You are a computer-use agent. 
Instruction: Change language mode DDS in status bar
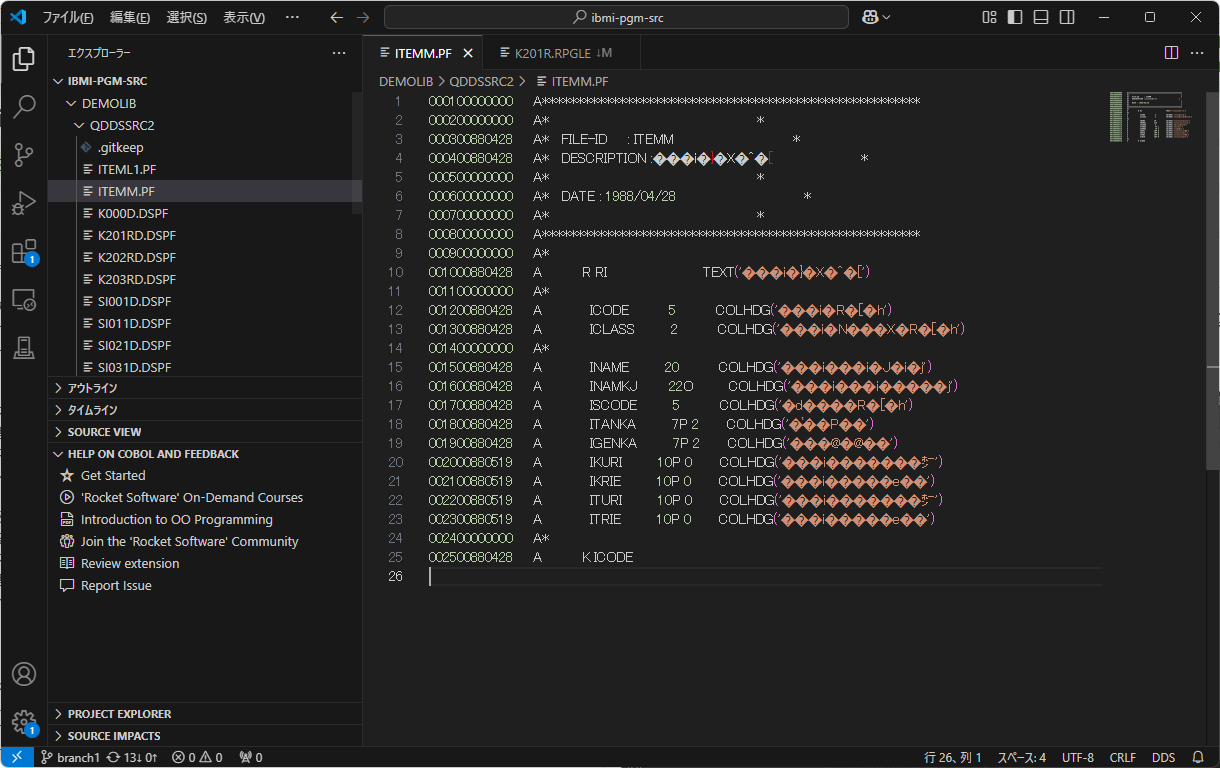1163,757
